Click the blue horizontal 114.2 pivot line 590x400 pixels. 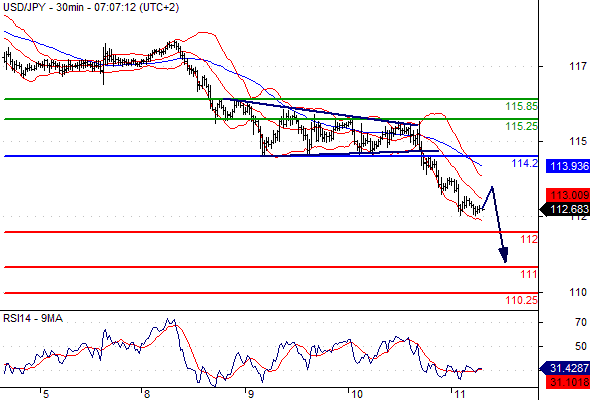(271, 156)
